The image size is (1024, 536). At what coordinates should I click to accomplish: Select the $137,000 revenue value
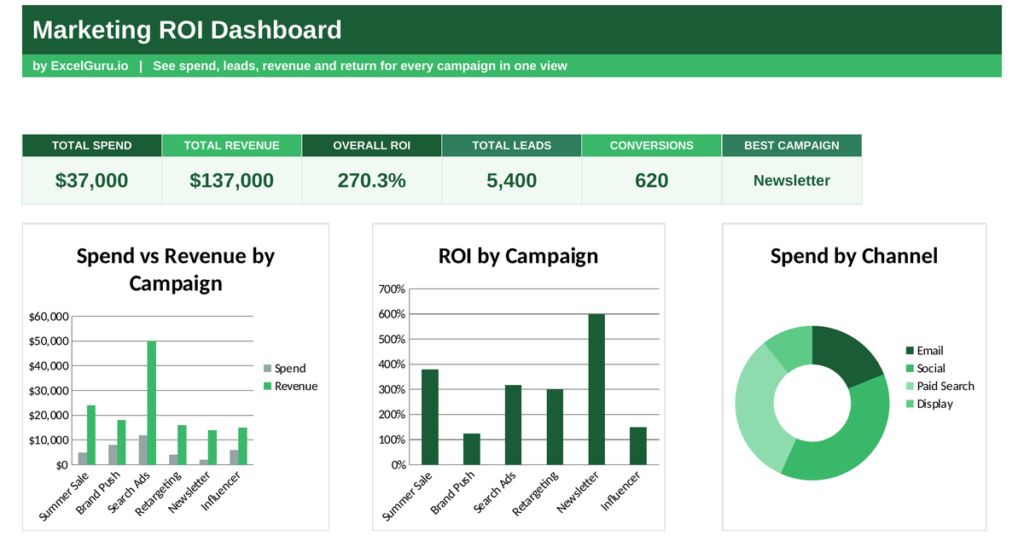(x=232, y=181)
